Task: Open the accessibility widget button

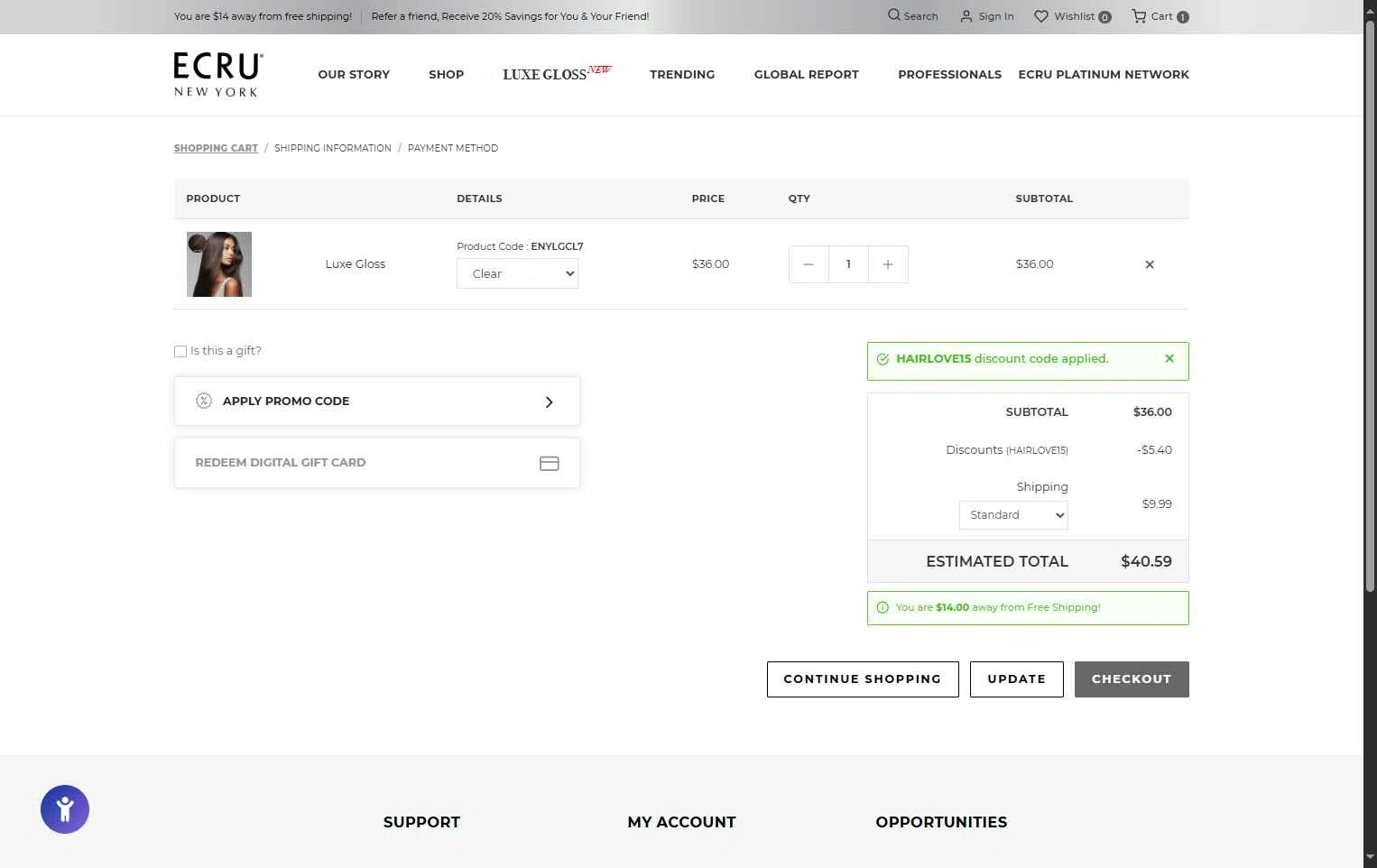Action: tap(65, 809)
